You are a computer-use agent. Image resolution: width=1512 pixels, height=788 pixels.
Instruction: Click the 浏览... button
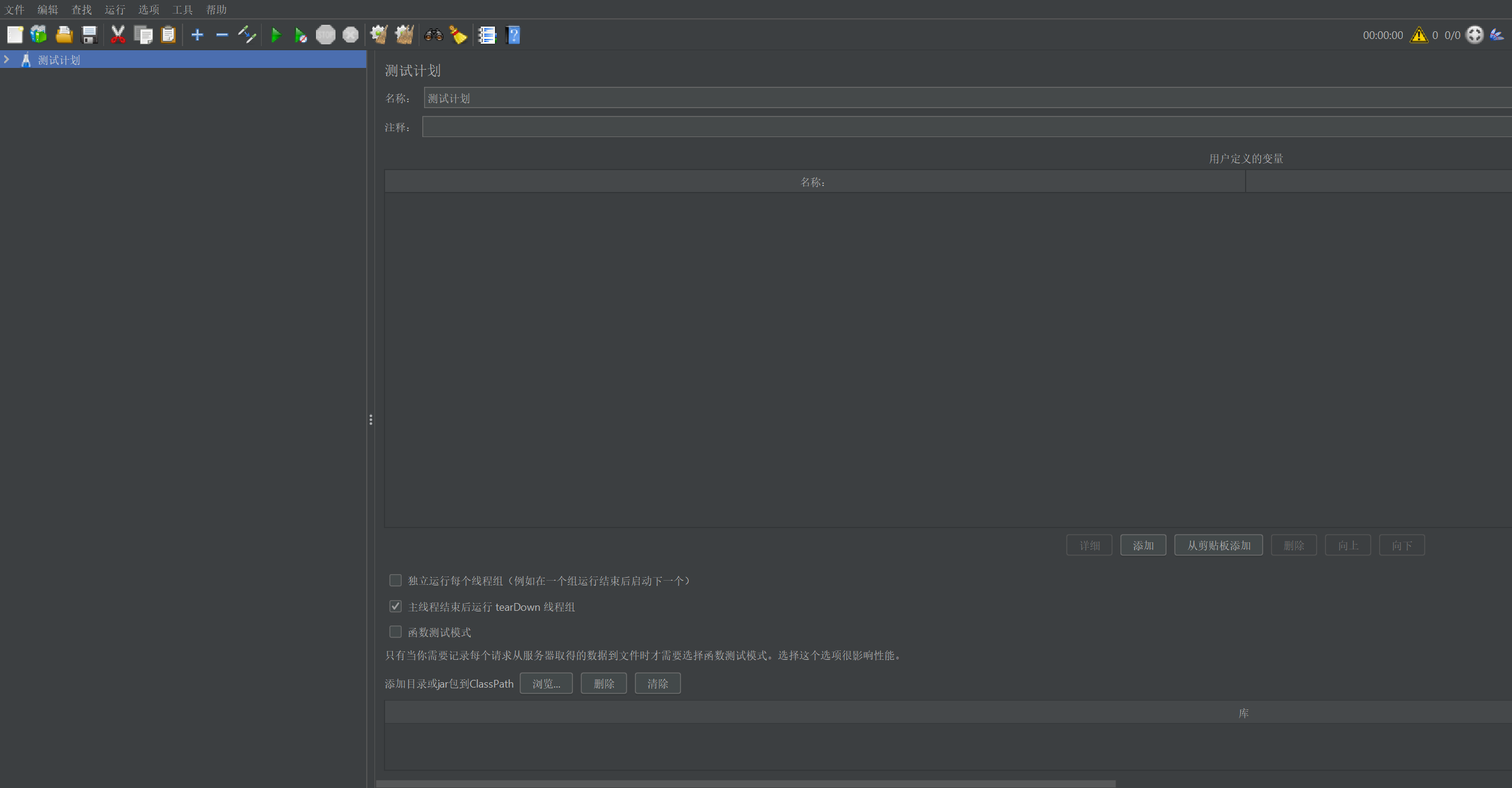tap(546, 683)
